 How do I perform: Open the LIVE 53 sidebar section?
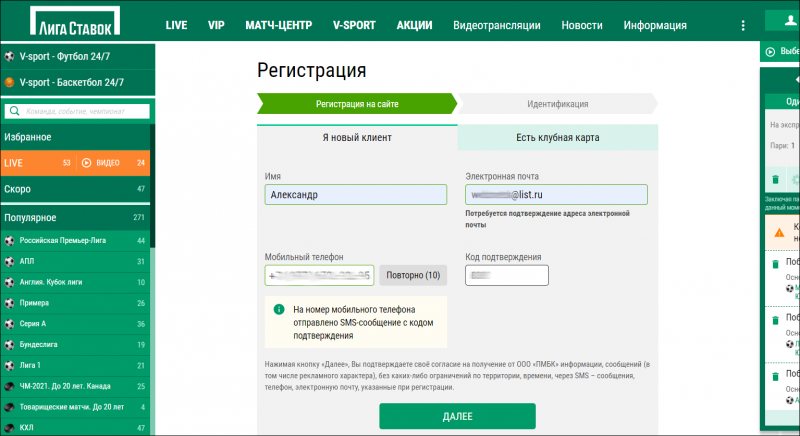(x=38, y=163)
